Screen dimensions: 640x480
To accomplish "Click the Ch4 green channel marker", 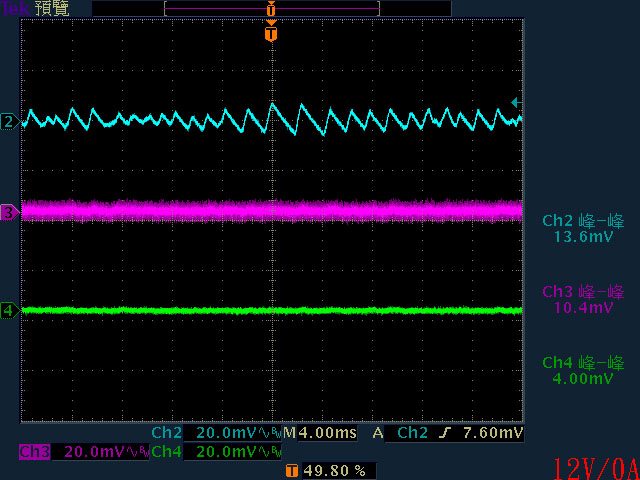I will 9,310.
